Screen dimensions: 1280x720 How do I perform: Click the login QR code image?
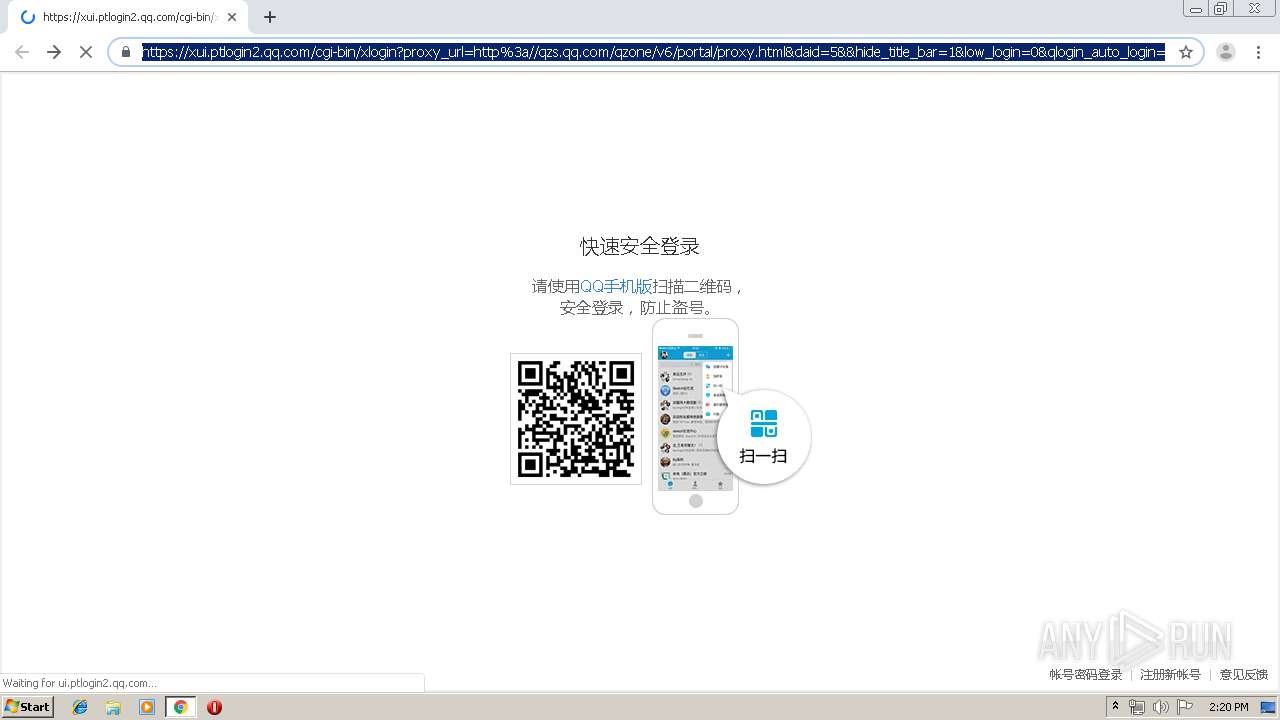pos(576,419)
